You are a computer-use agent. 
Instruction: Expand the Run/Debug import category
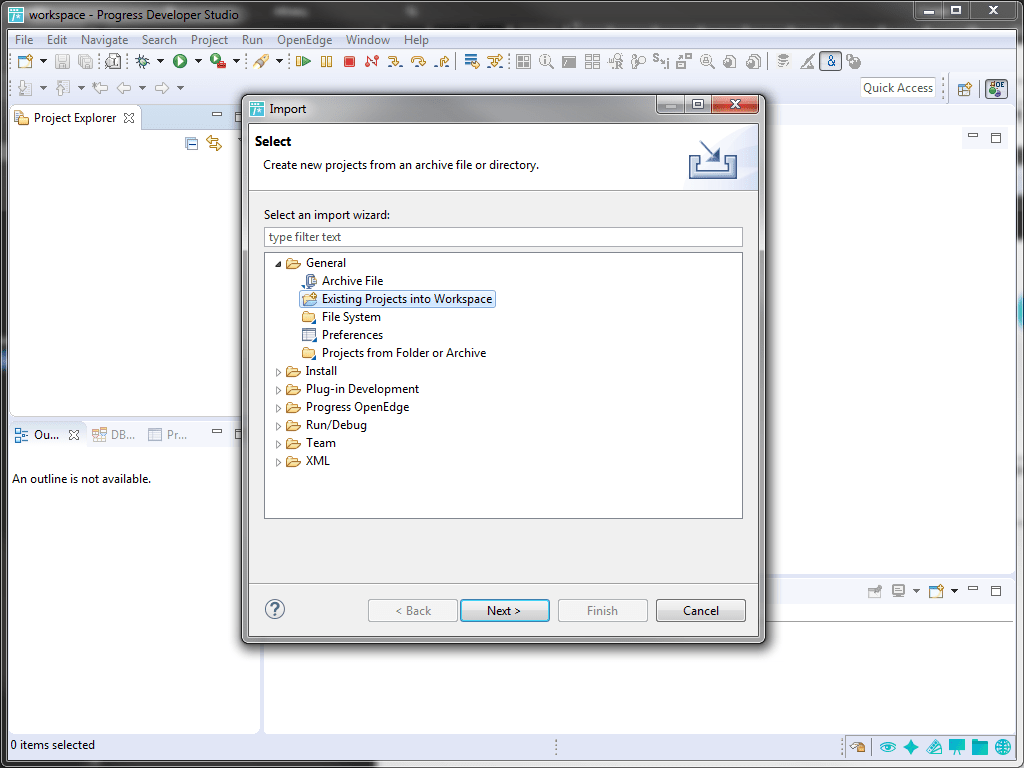pyautogui.click(x=278, y=426)
